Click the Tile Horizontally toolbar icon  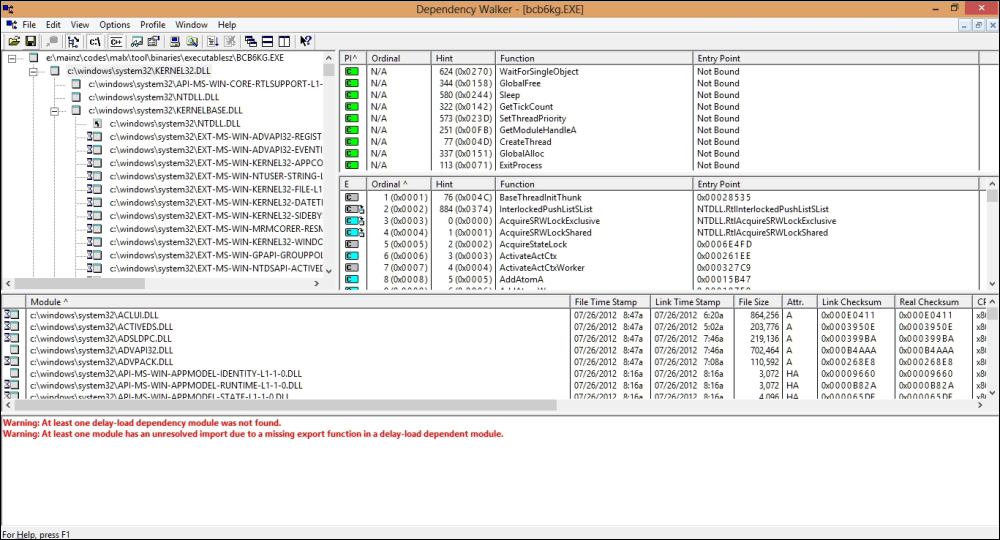tap(266, 41)
